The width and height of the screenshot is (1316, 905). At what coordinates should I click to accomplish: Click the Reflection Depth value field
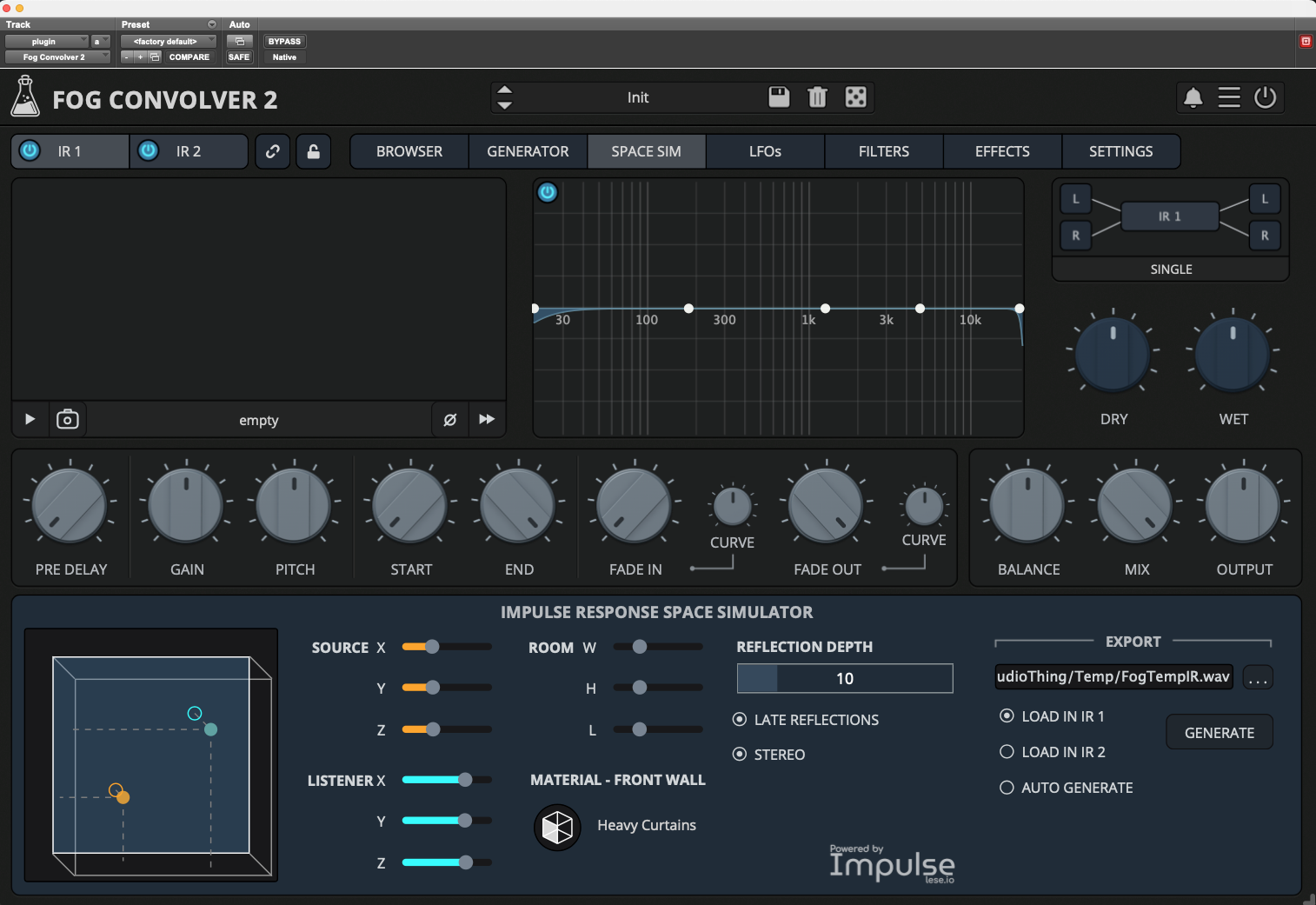point(845,678)
